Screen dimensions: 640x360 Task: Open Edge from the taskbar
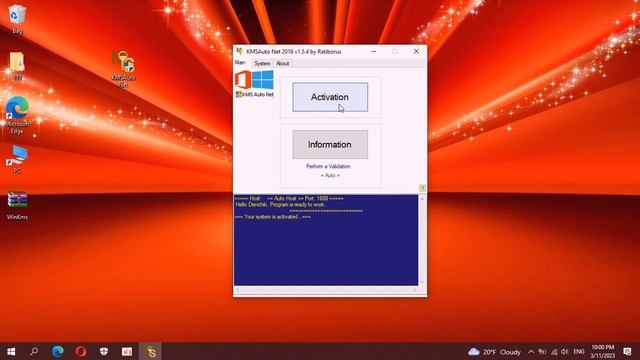pyautogui.click(x=58, y=351)
